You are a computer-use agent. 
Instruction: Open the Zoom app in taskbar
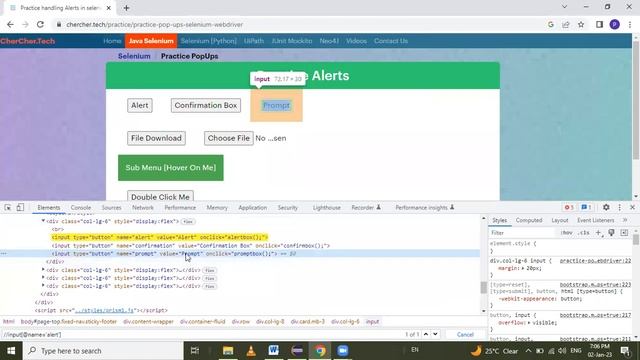(342, 351)
